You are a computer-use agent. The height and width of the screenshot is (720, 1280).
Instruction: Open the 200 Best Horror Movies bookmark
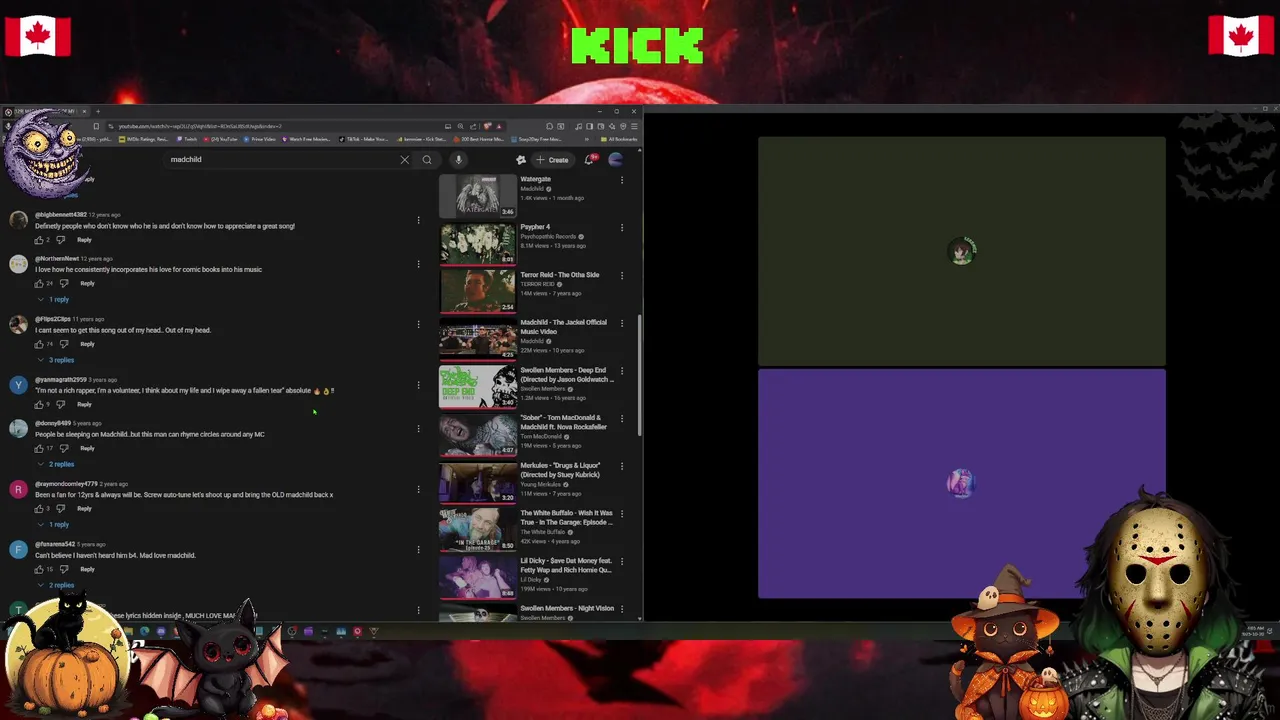click(x=478, y=139)
